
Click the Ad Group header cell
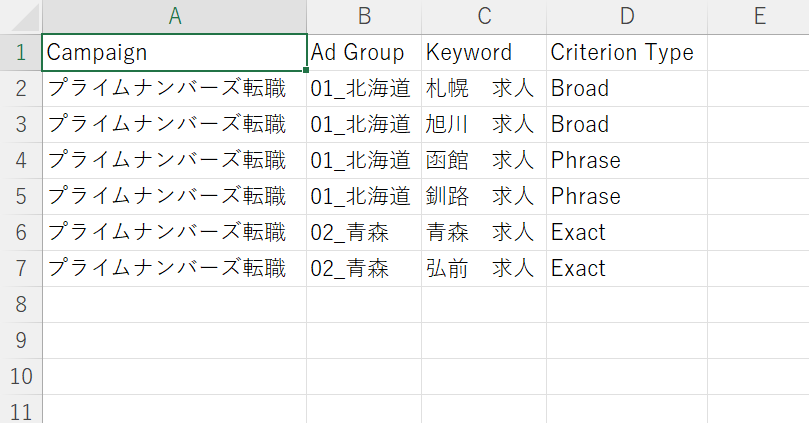click(x=364, y=53)
